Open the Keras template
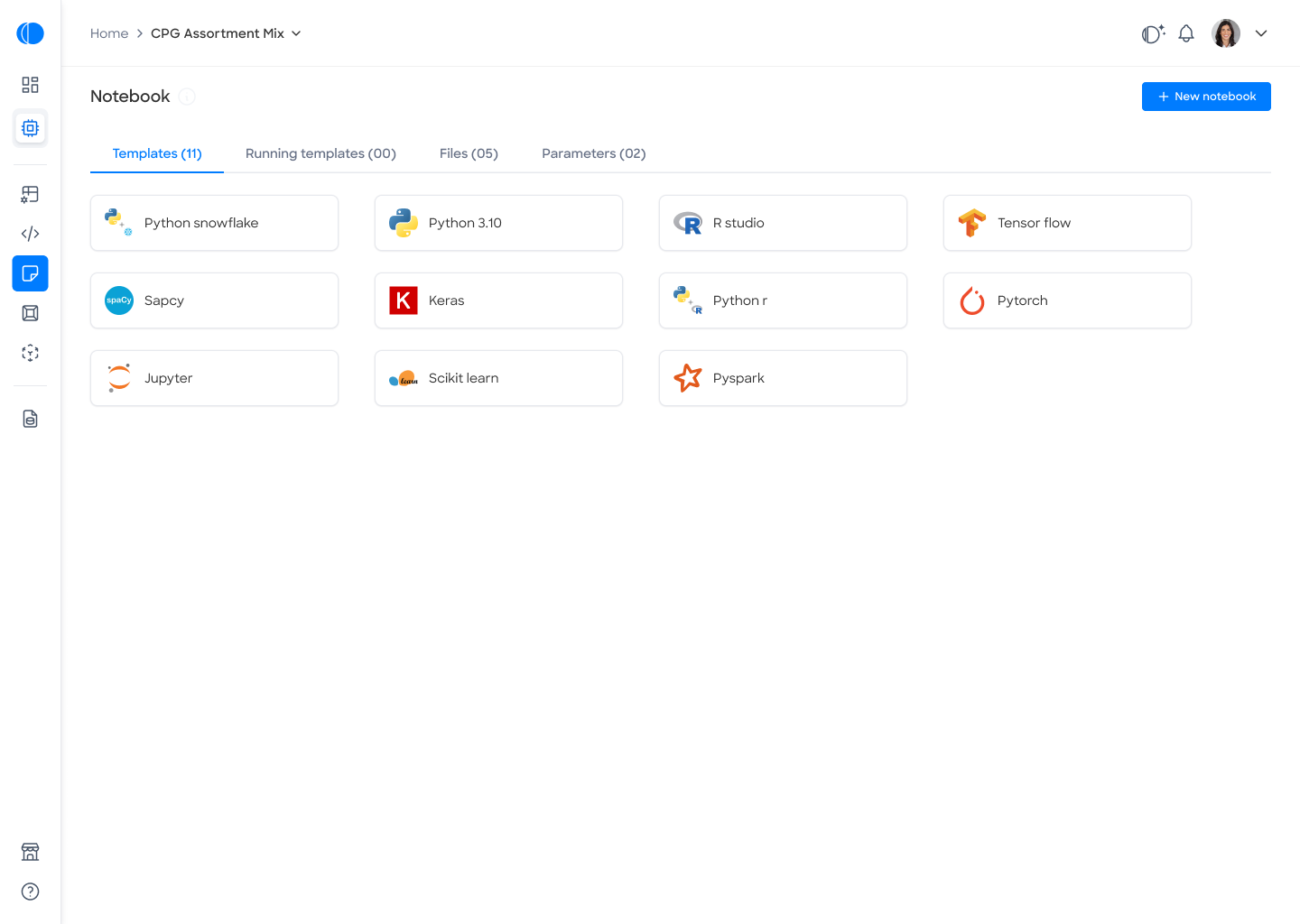 click(x=499, y=300)
